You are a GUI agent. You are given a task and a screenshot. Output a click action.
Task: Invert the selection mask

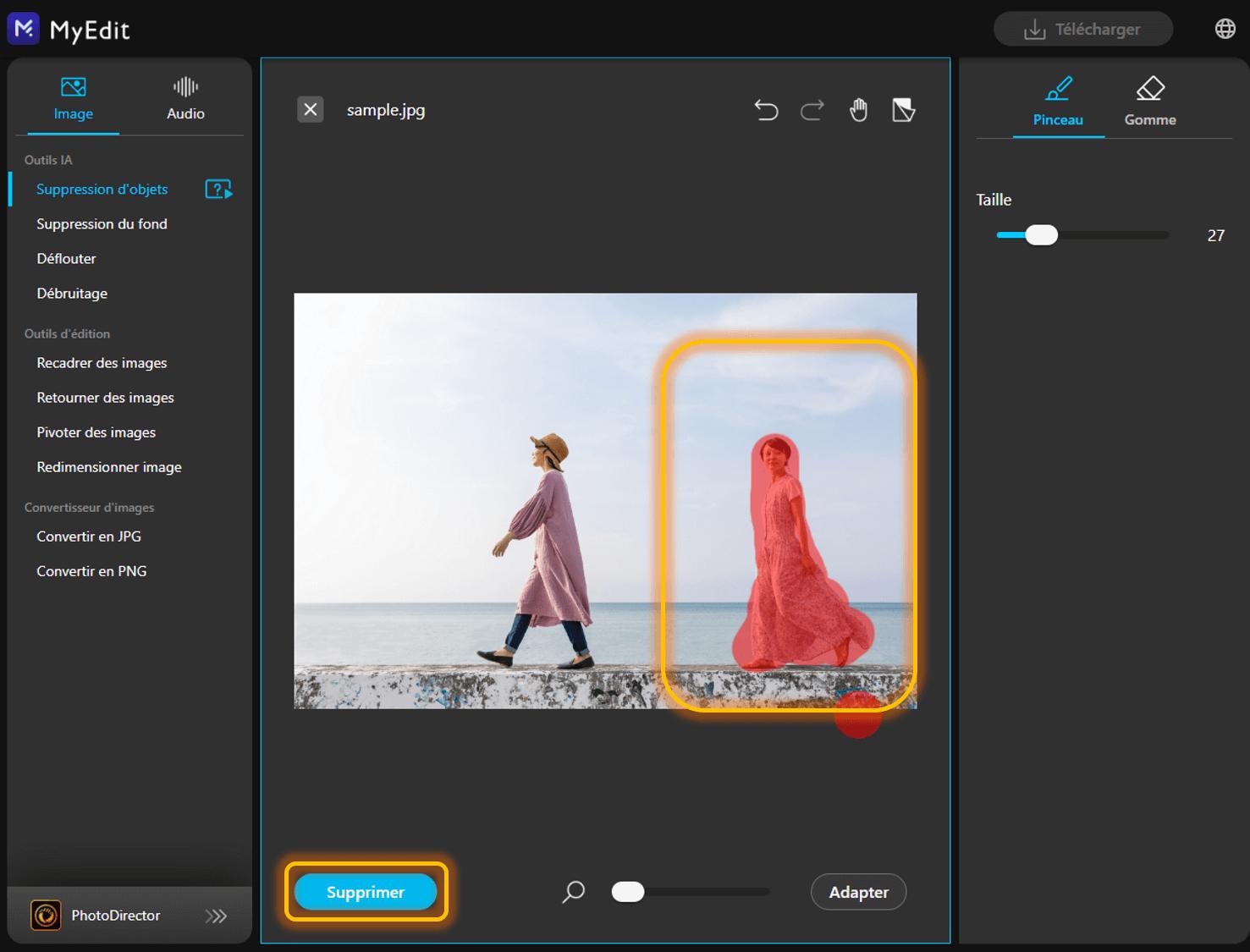click(903, 110)
